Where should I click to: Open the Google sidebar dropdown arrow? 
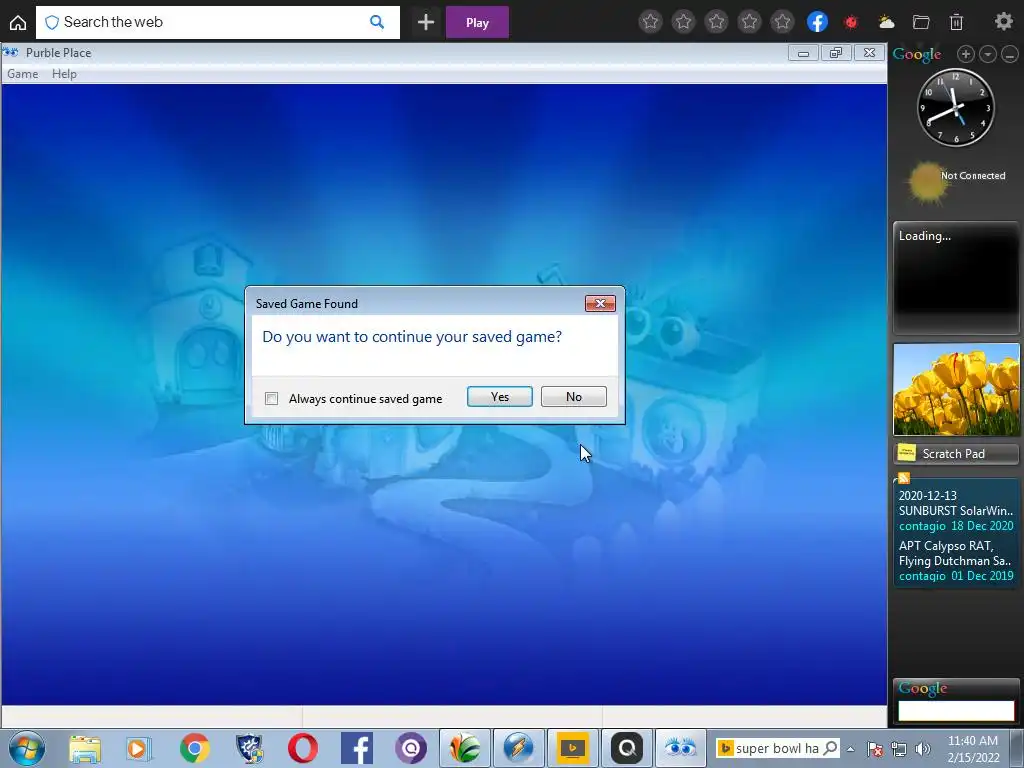(x=988, y=54)
